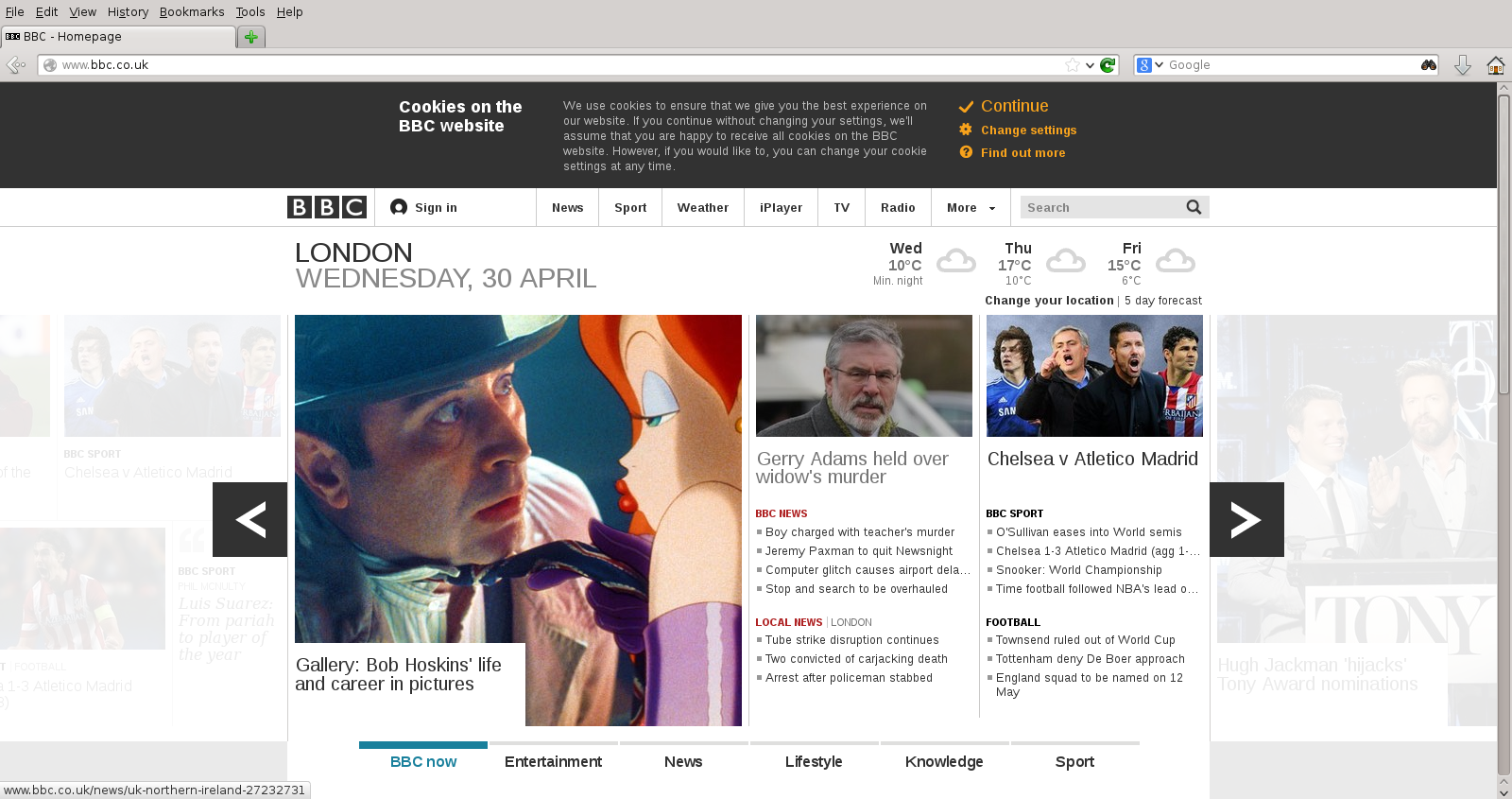Open Gerry Adams held over widow's murder headline
Image resolution: width=1512 pixels, height=799 pixels.
[852, 467]
